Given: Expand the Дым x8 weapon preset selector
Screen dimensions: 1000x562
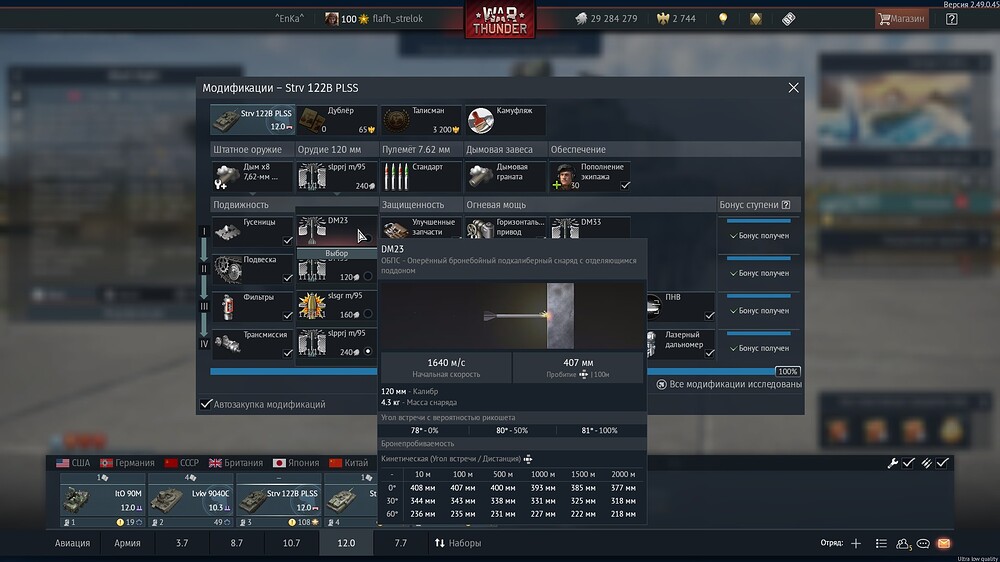Looking at the screenshot, I should [253, 176].
